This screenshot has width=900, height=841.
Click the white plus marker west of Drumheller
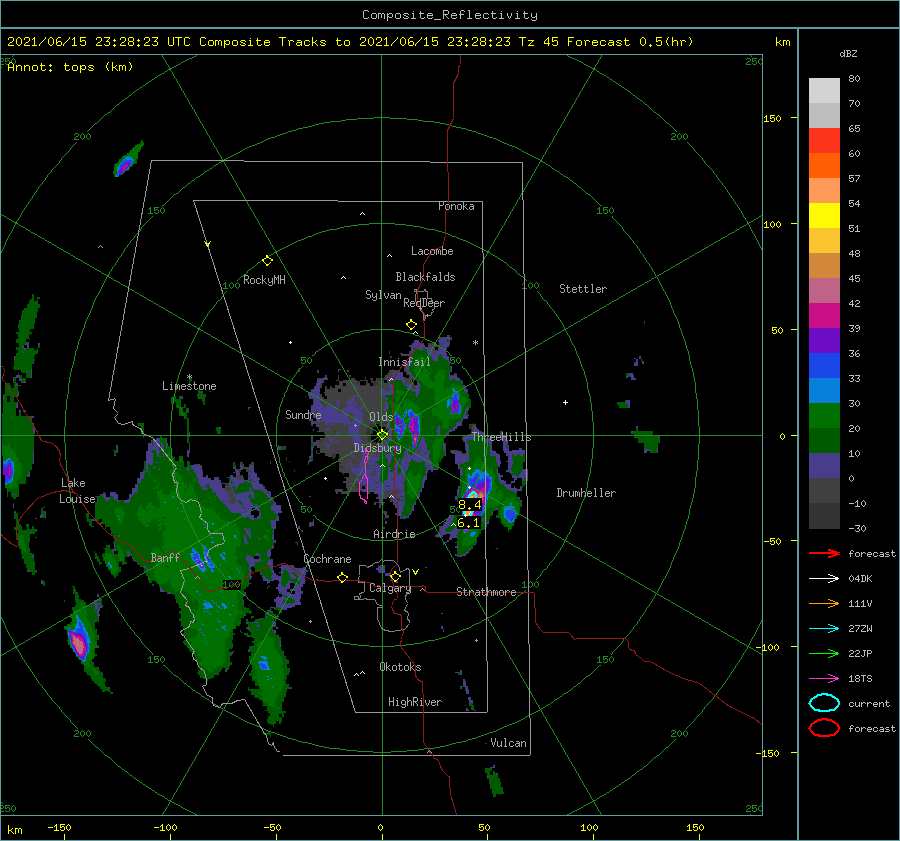[x=565, y=402]
